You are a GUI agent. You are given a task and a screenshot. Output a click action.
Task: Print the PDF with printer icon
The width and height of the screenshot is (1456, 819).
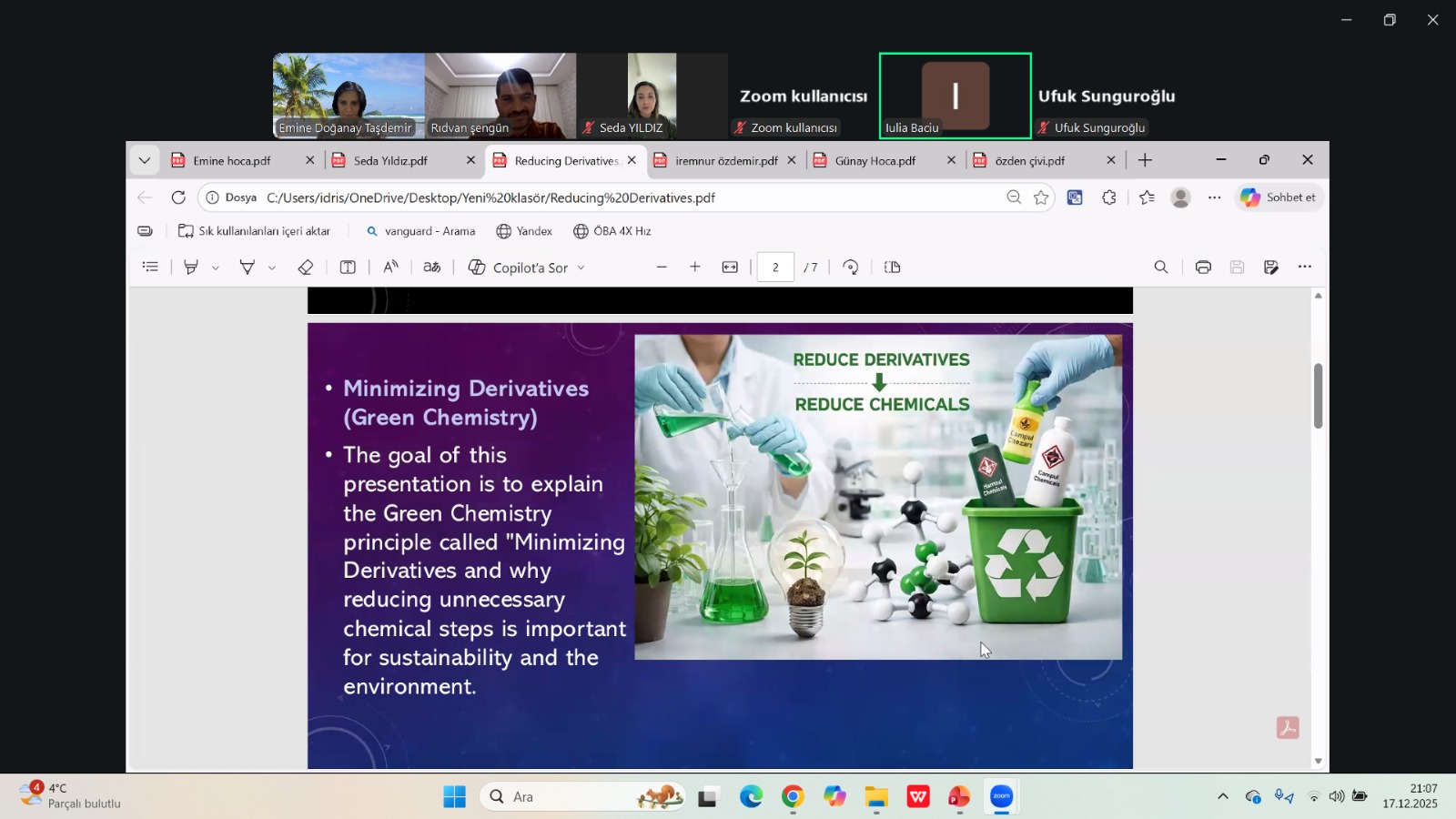click(x=1203, y=267)
